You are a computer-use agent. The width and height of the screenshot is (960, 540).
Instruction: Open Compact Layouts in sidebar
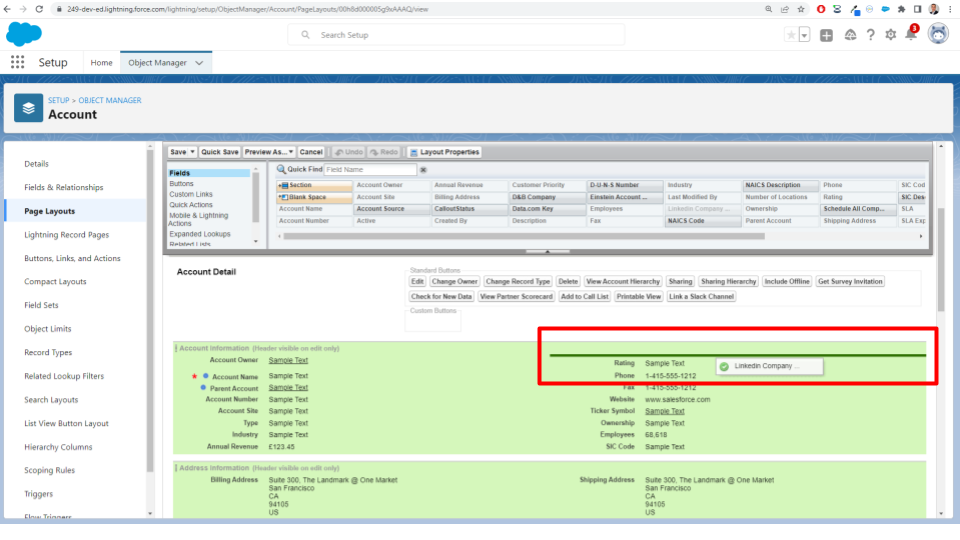coord(55,282)
